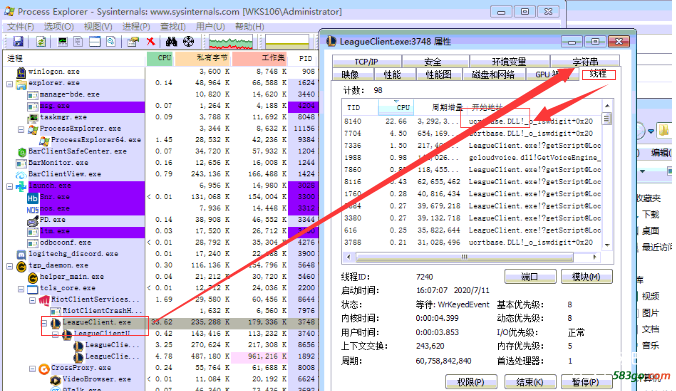Click the red X Kill Process icon
The image size is (676, 391).
[150, 41]
